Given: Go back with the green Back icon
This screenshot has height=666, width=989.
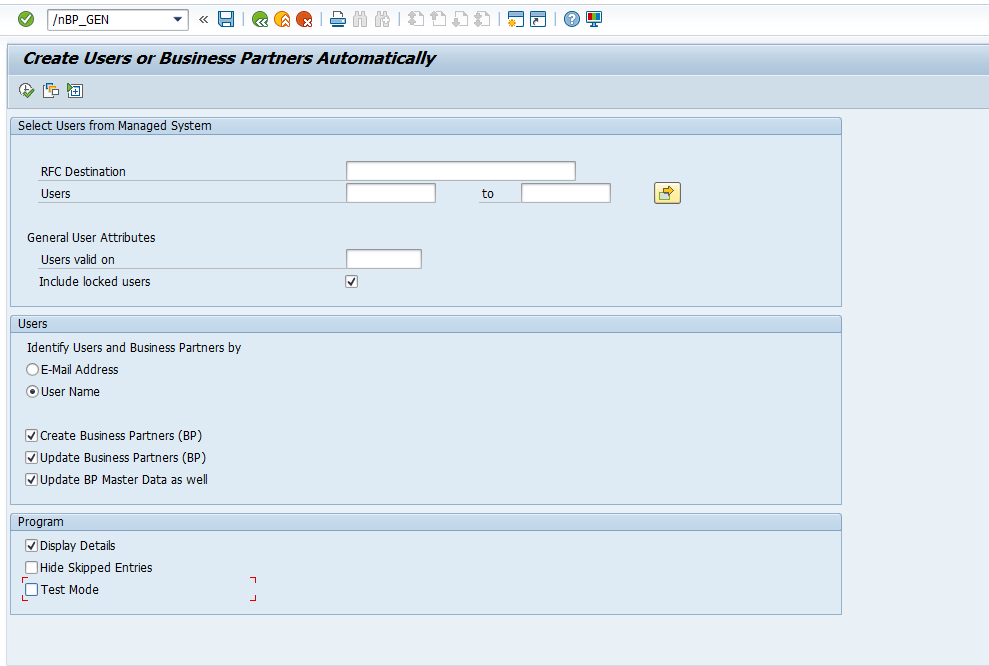Looking at the screenshot, I should point(260,20).
